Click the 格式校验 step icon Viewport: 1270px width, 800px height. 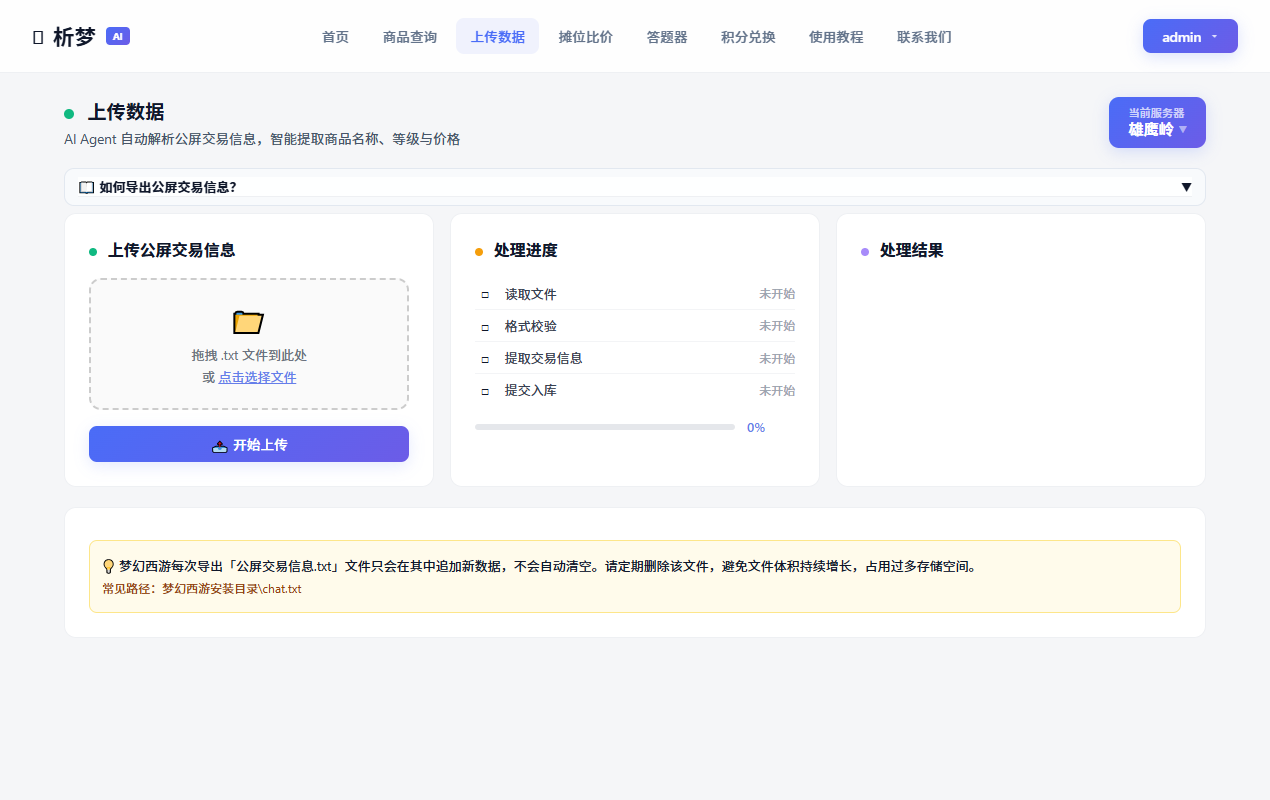[x=485, y=327]
